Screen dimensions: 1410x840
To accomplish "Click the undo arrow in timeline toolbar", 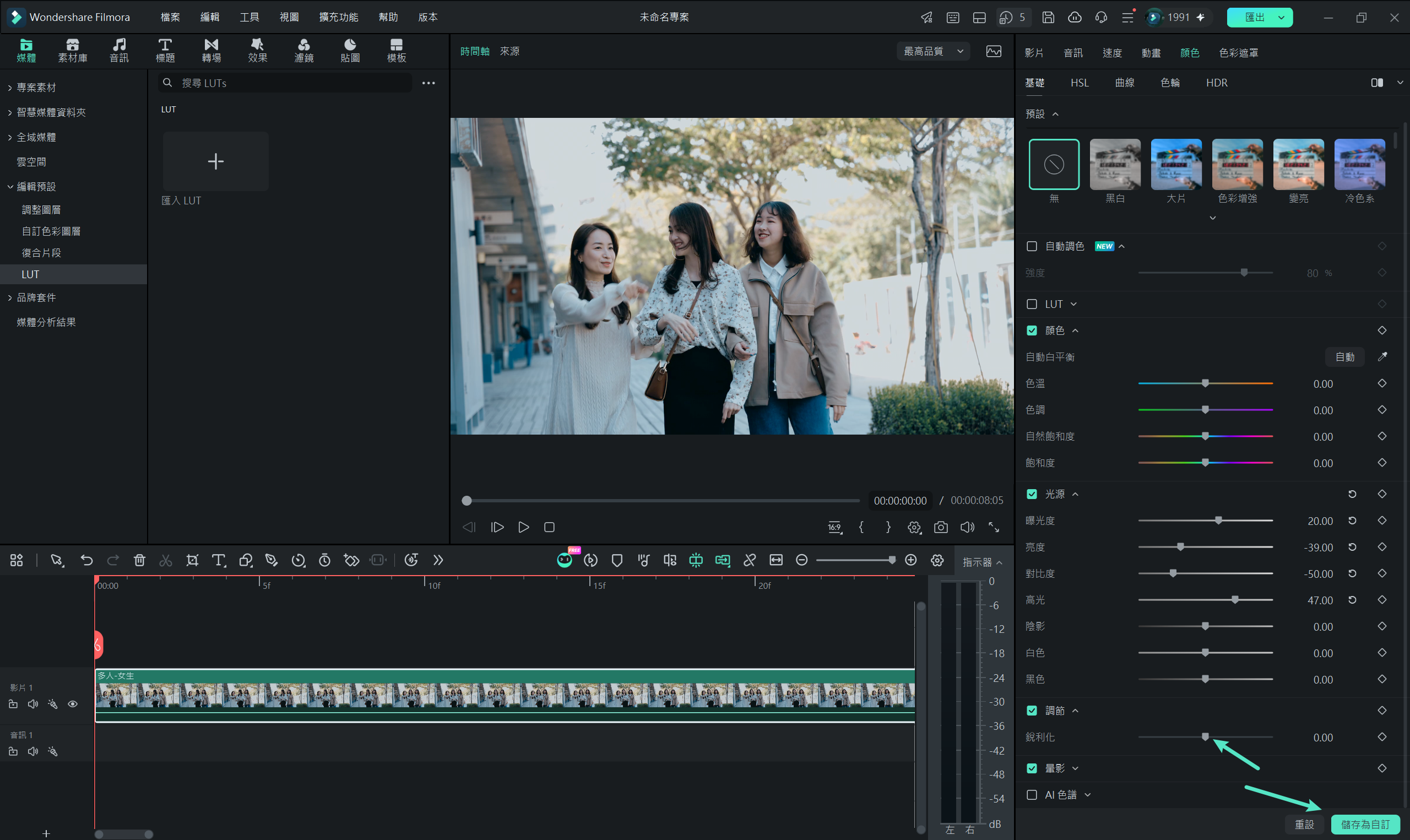I will point(86,560).
